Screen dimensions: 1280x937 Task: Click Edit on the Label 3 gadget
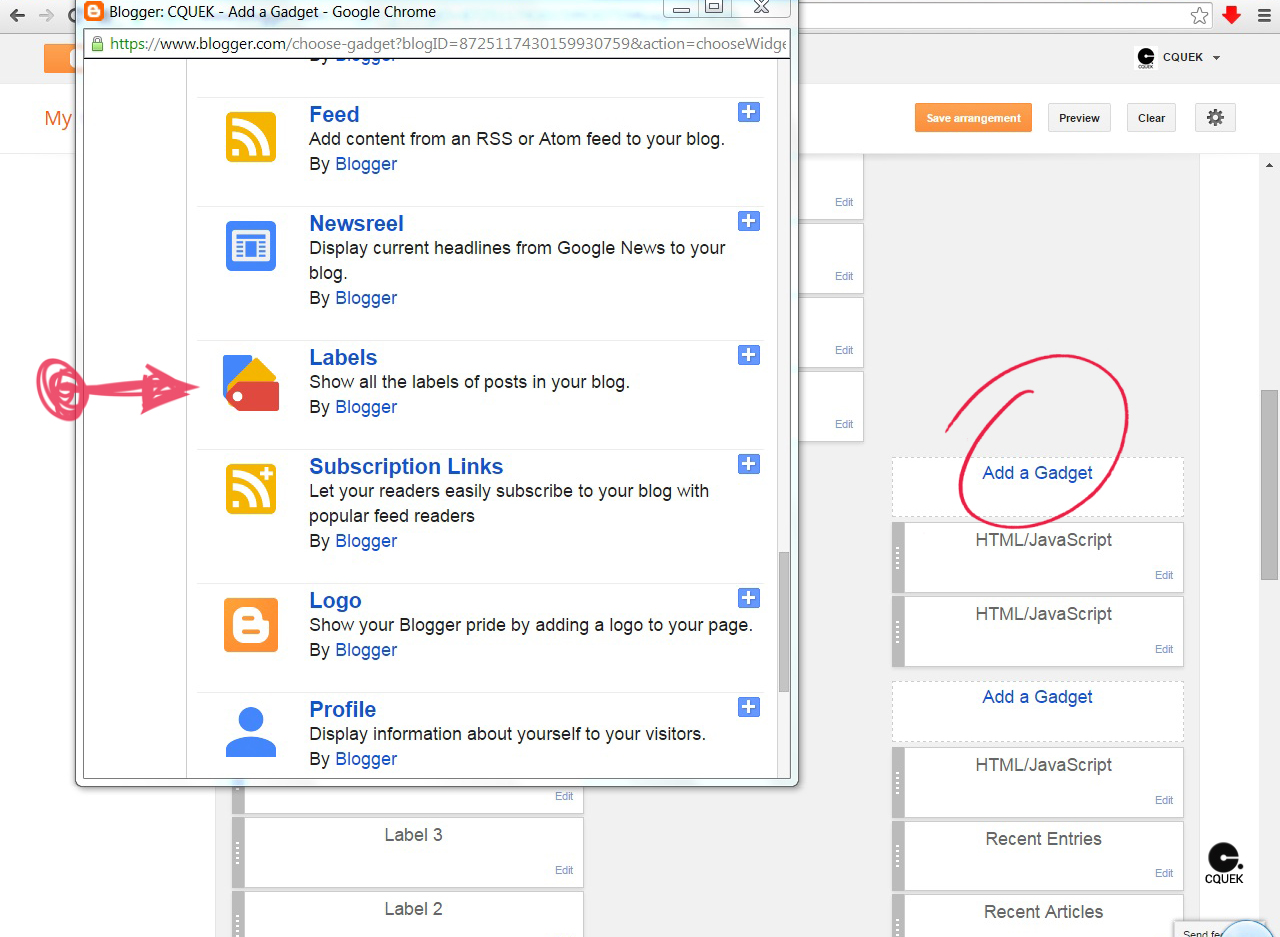pos(564,870)
